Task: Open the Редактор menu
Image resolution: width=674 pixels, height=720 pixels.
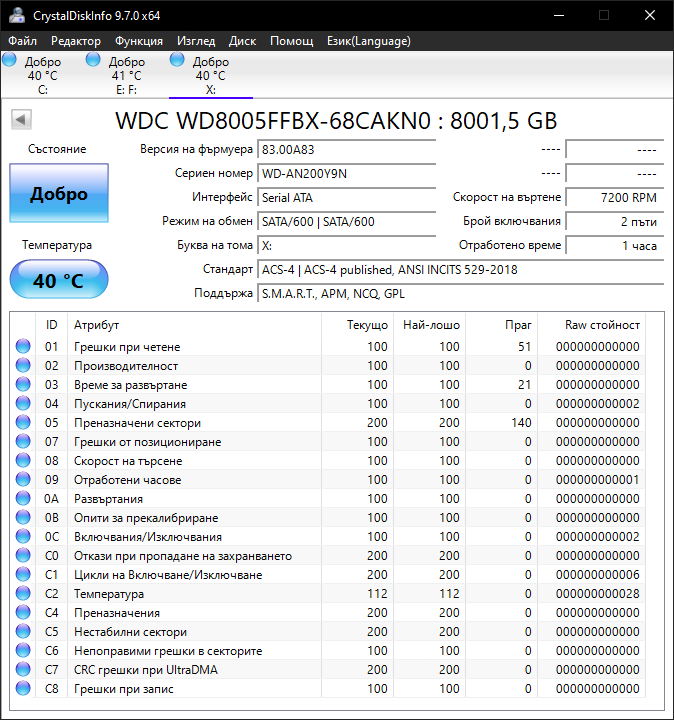Action: tap(76, 41)
